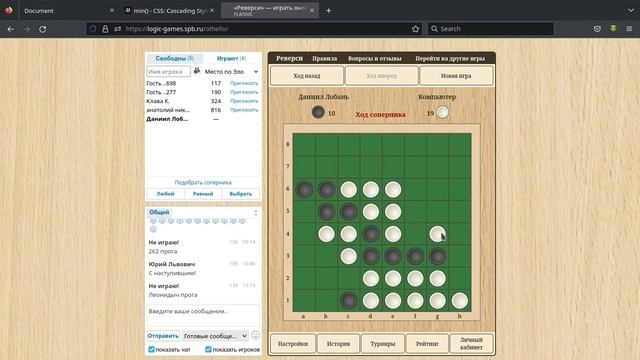Screen dimensions: 640x360
Task: Open a new browser tab with plus
Action: click(329, 11)
